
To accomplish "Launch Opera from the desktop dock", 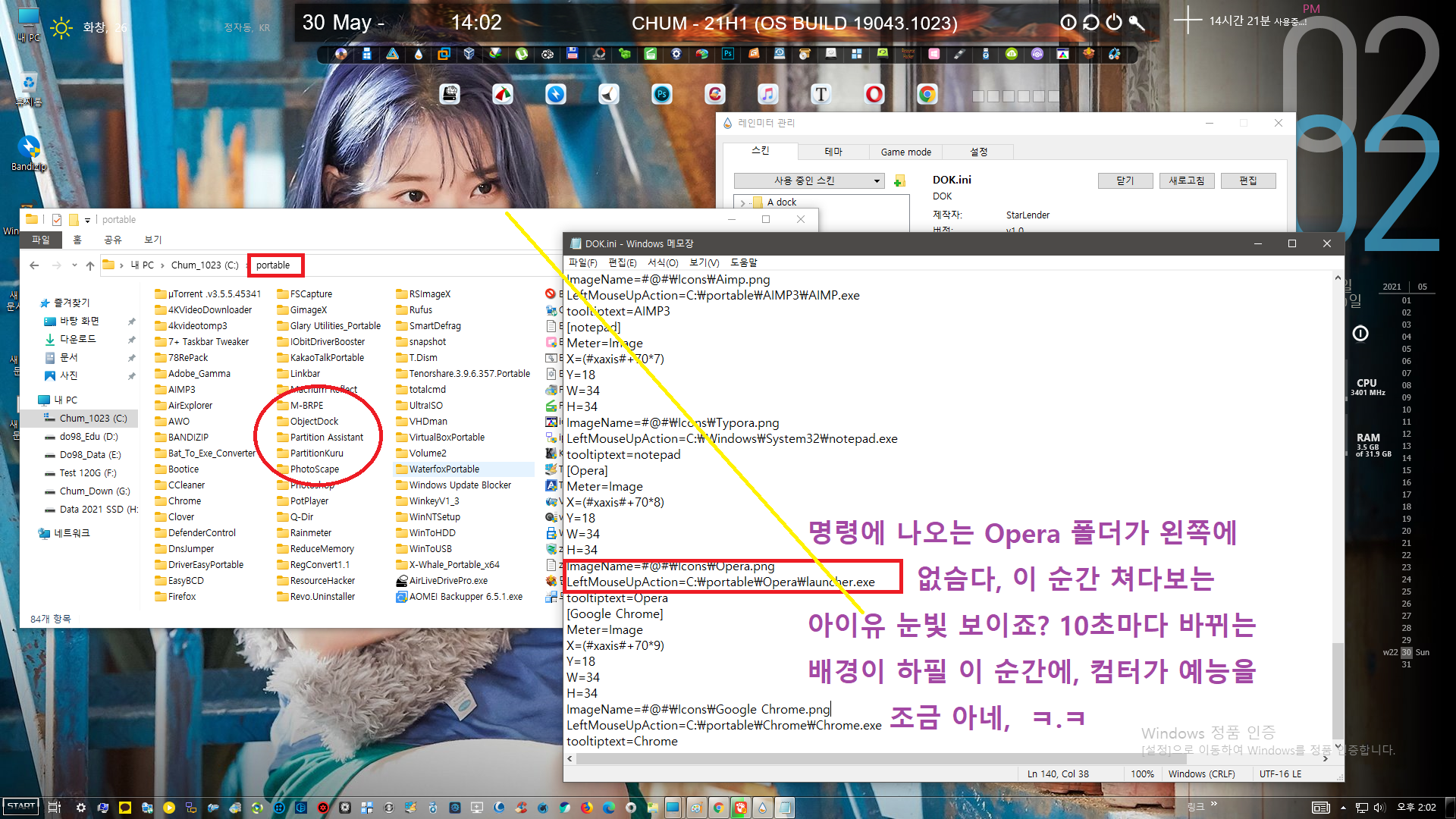I will tap(874, 94).
